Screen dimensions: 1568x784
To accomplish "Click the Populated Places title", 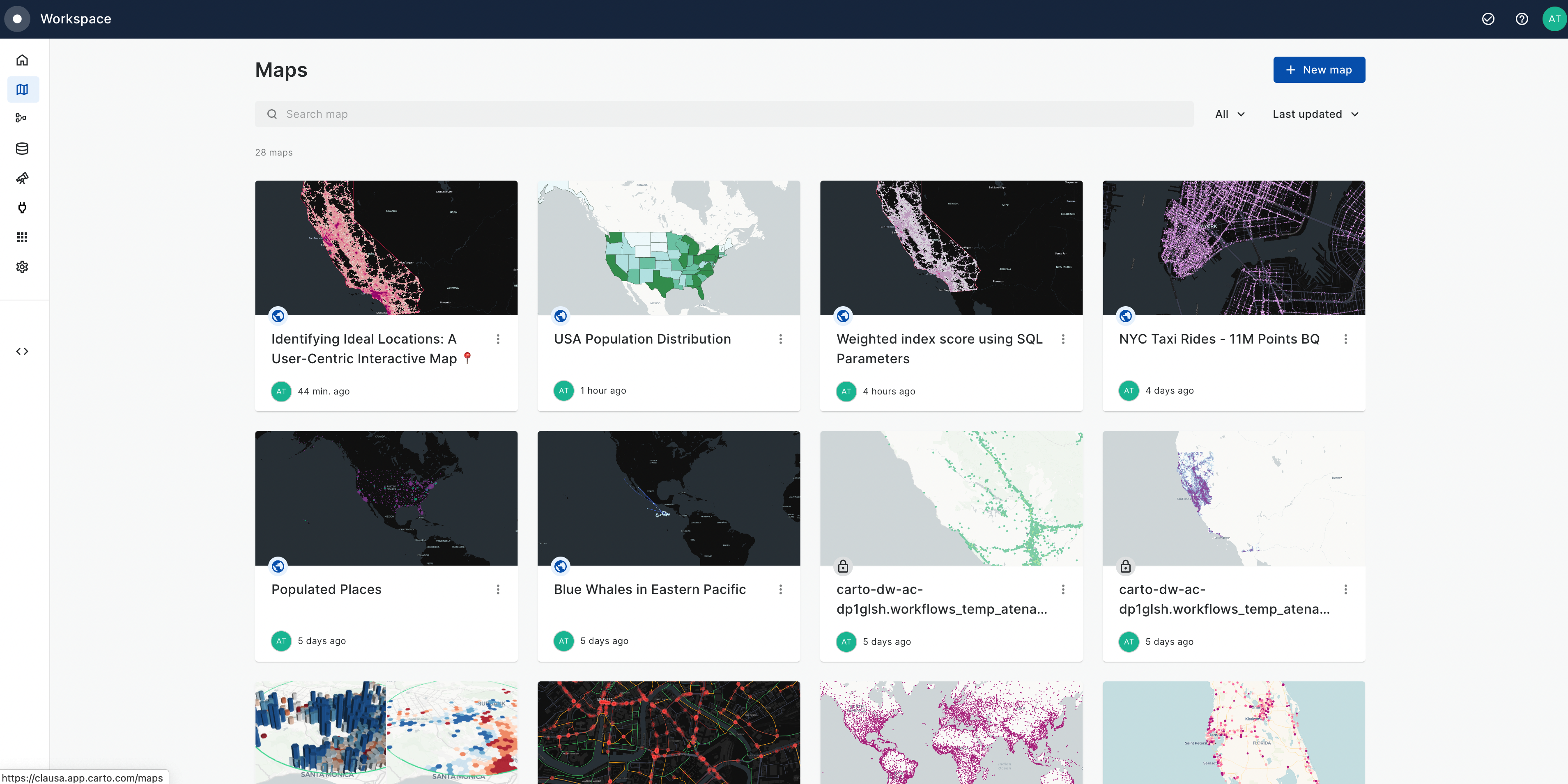I will [x=326, y=589].
